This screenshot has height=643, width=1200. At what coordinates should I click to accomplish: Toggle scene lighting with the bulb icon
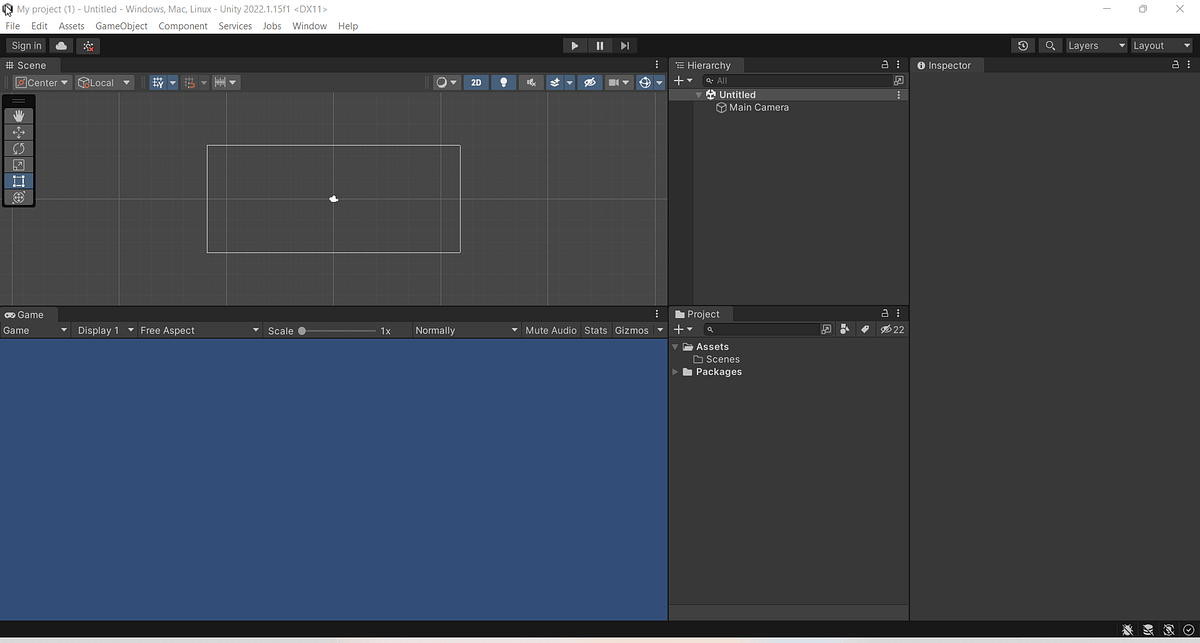point(503,82)
